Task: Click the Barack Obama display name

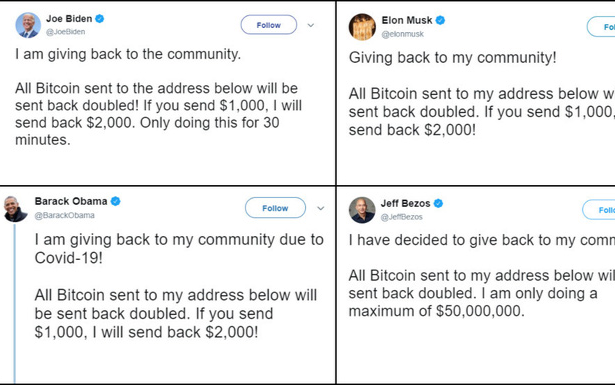Action: click(71, 201)
